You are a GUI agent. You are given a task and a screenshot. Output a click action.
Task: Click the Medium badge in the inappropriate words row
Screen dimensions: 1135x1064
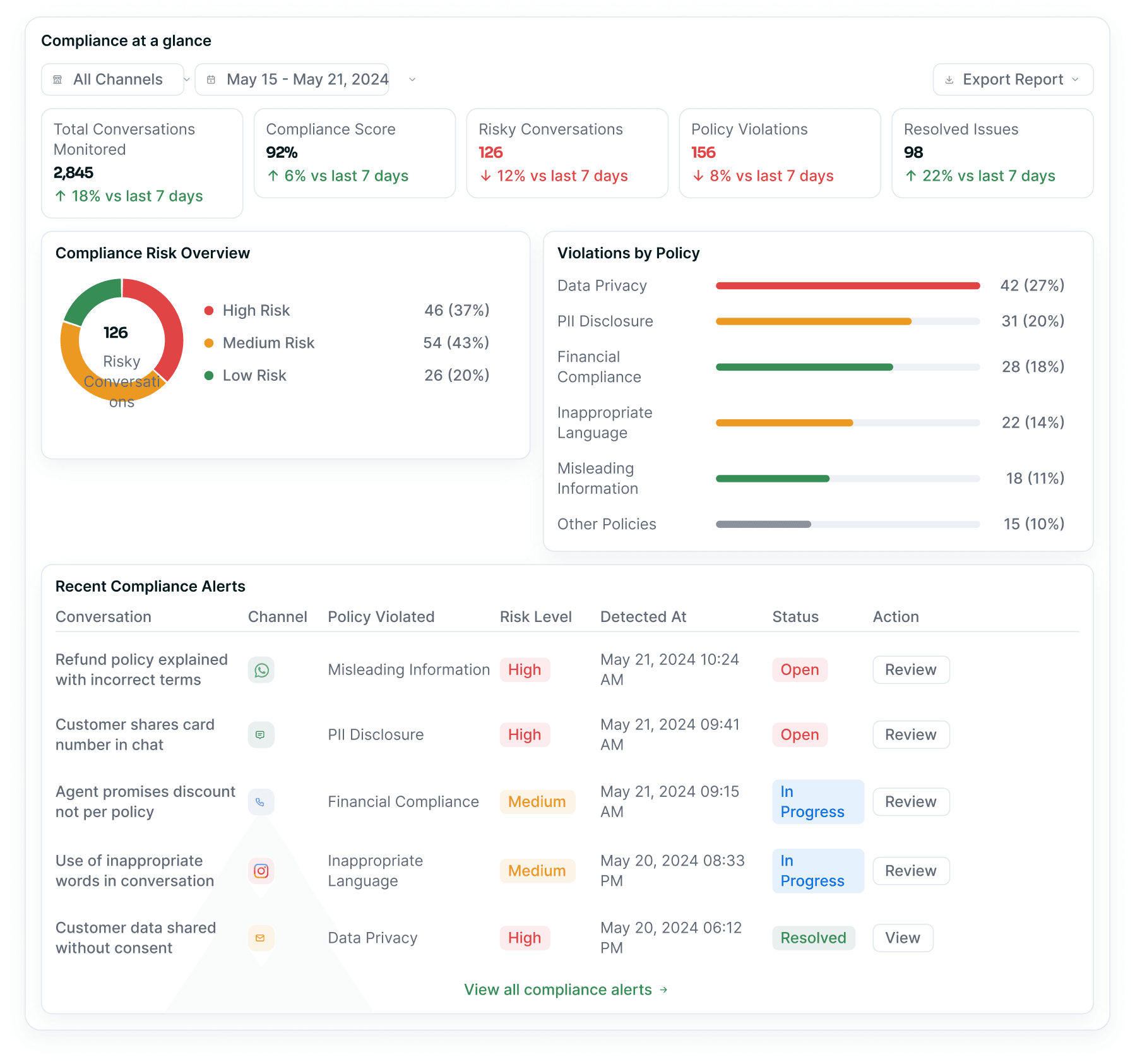(x=537, y=871)
